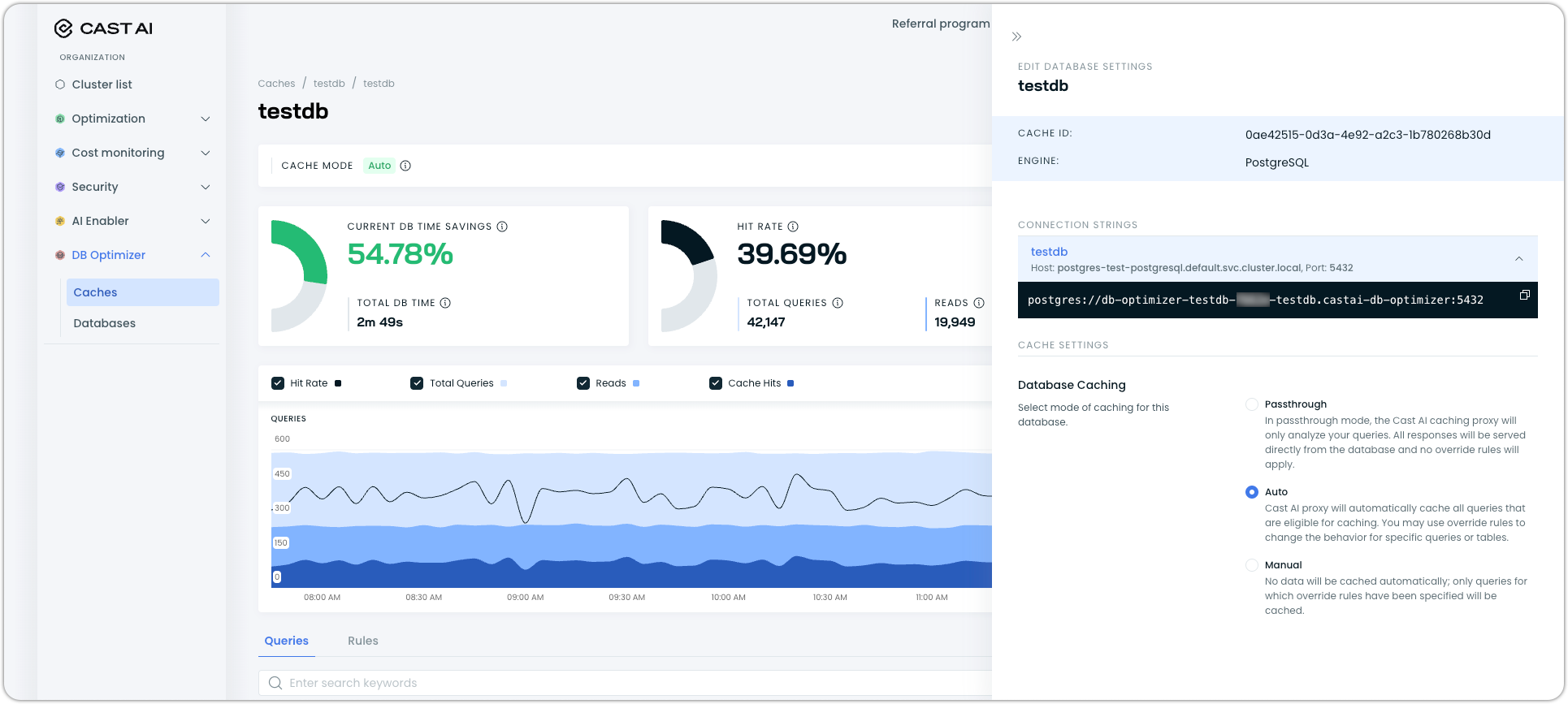Image resolution: width=1568 pixels, height=704 pixels.
Task: Click the CAST AI logo
Action: [103, 28]
